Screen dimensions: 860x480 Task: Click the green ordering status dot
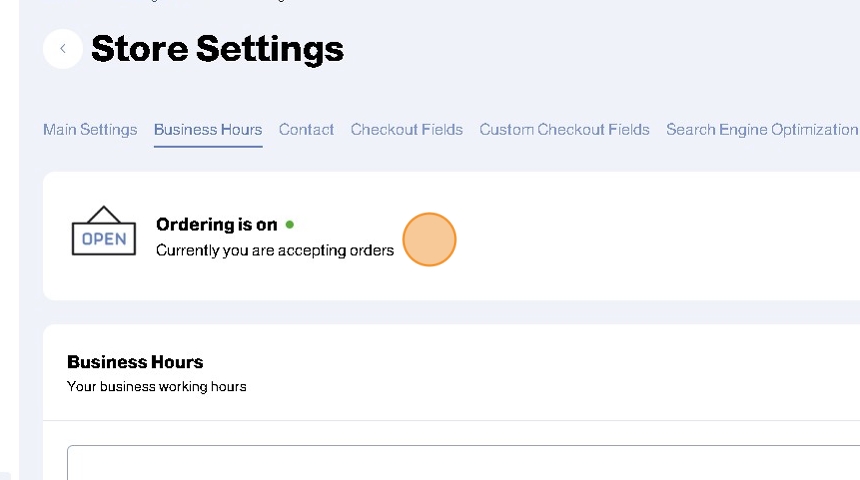[x=290, y=225]
